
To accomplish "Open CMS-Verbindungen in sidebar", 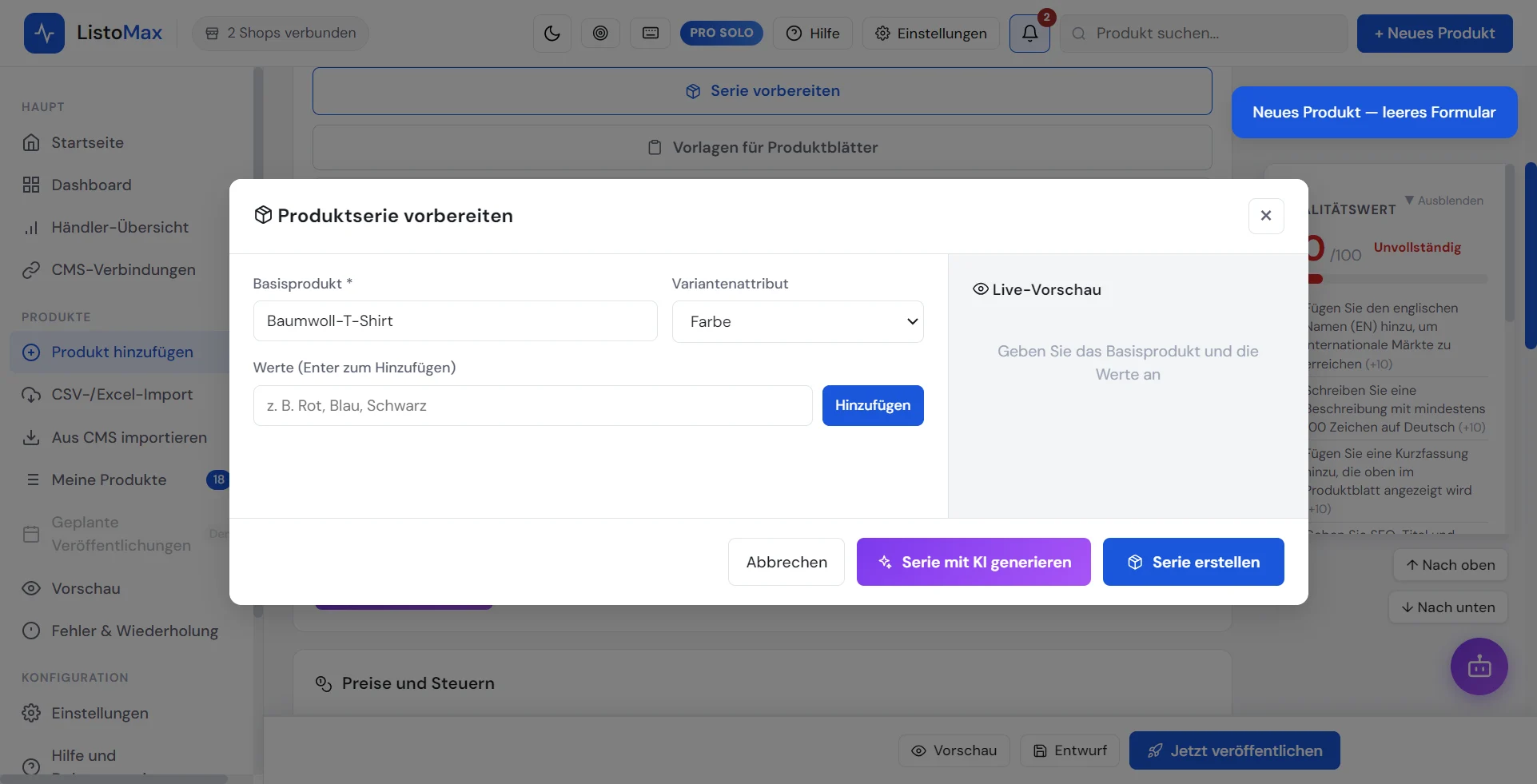I will (x=123, y=269).
